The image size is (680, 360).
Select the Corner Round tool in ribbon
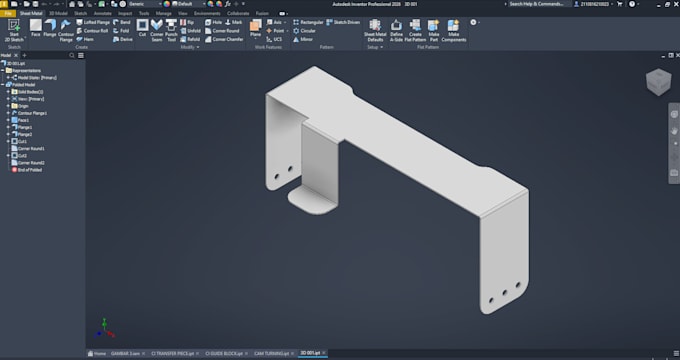click(222, 31)
